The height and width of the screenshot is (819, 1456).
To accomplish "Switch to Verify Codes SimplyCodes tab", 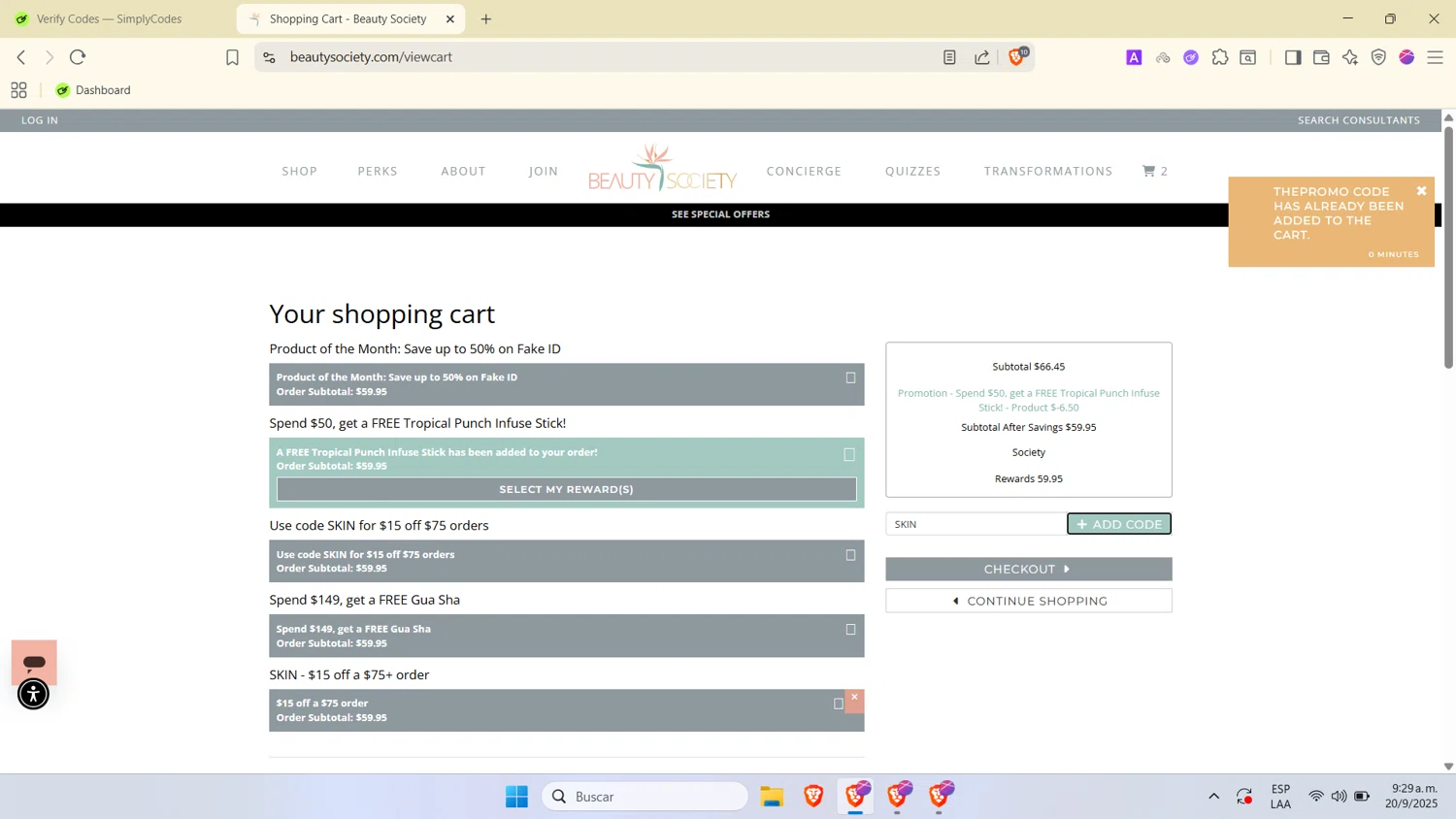I will (x=109, y=18).
